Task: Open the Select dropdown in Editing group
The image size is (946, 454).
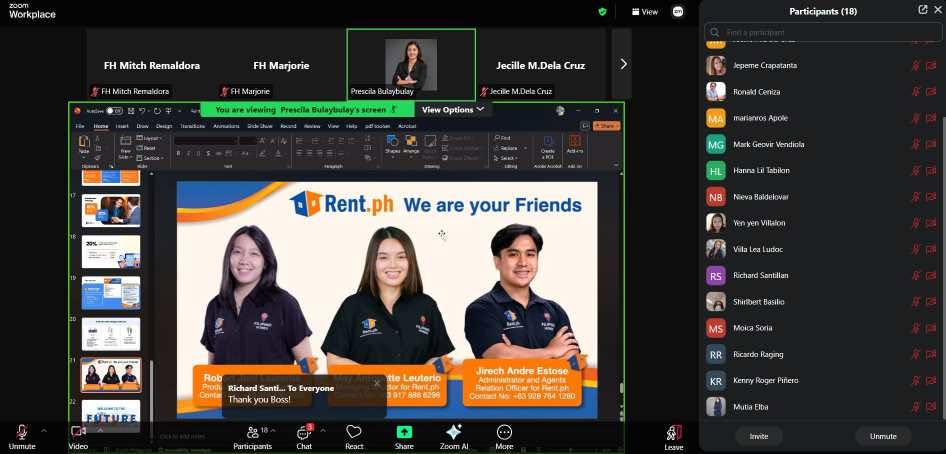Action: (506, 158)
